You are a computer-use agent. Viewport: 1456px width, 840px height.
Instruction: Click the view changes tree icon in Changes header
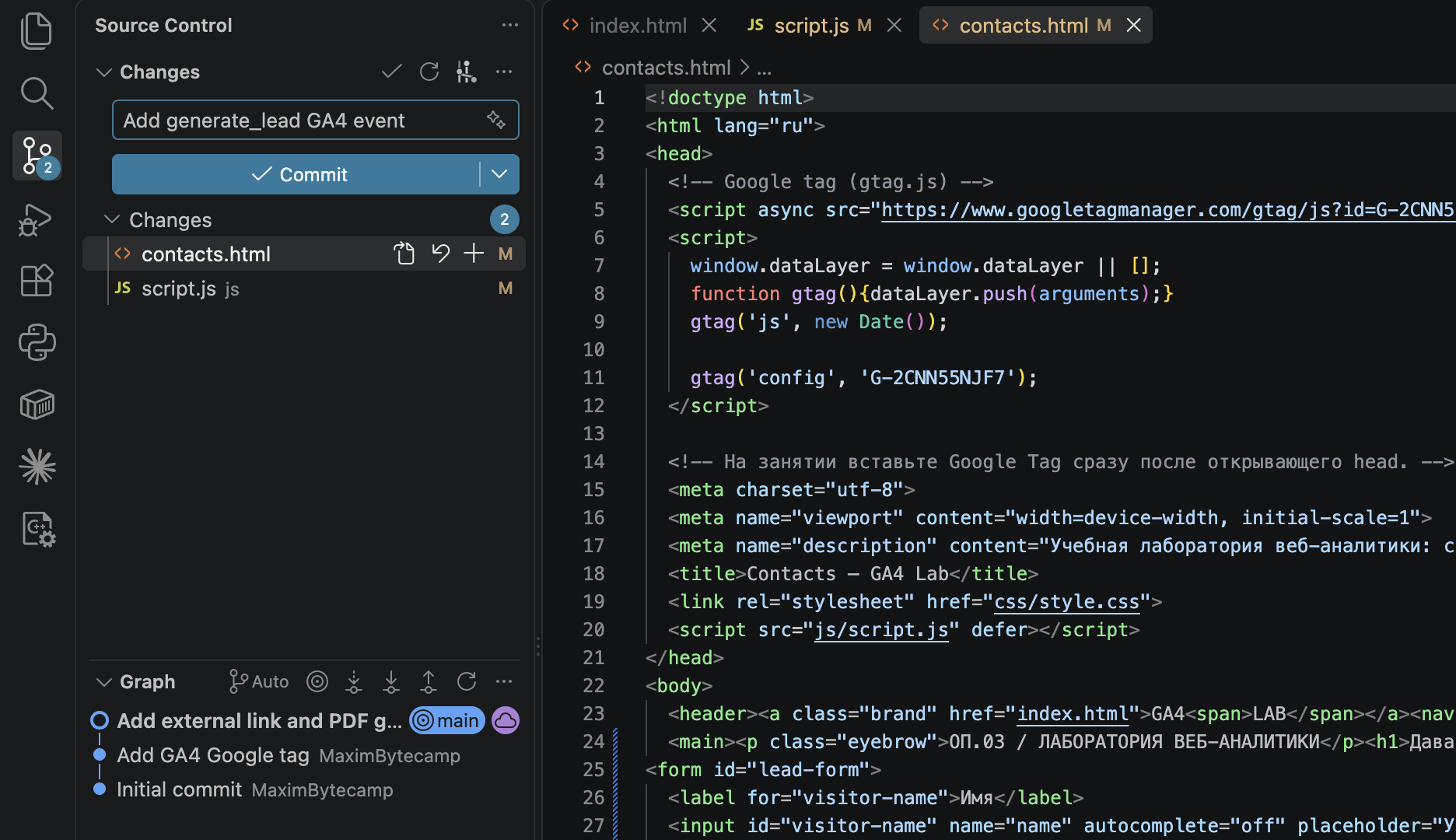coord(467,72)
